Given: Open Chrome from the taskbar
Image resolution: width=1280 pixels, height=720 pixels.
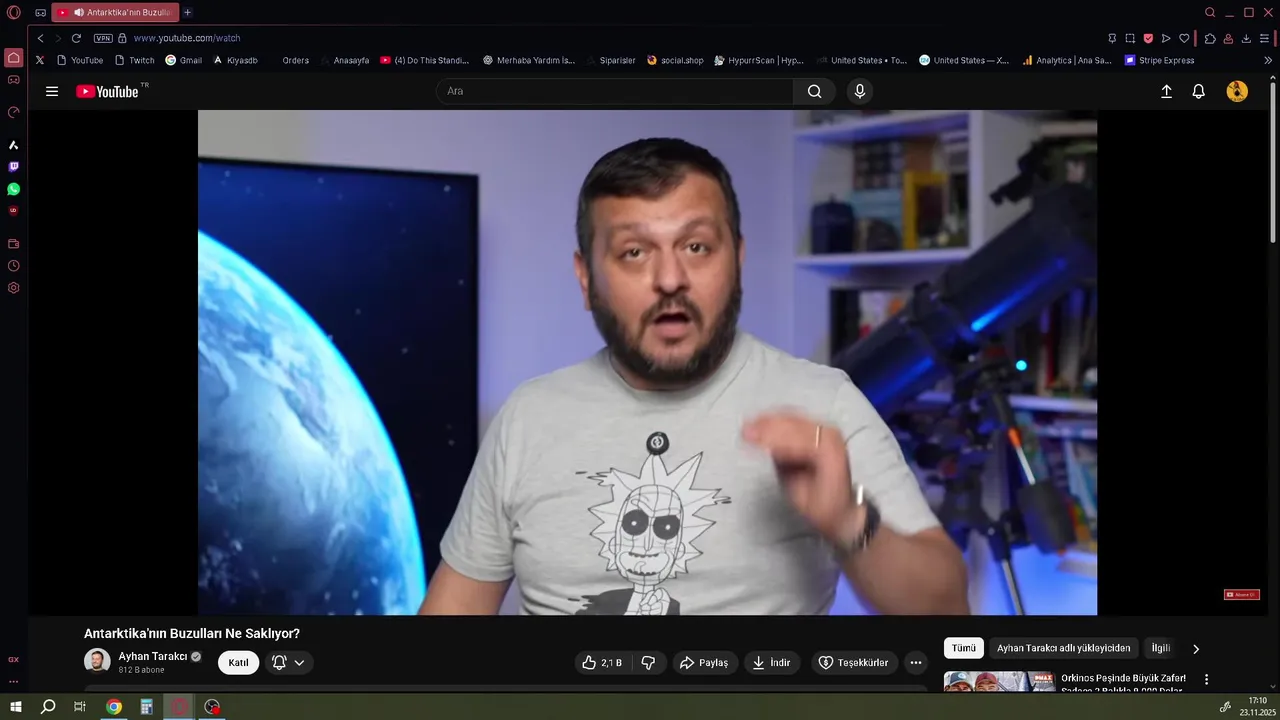Looking at the screenshot, I should (x=114, y=706).
